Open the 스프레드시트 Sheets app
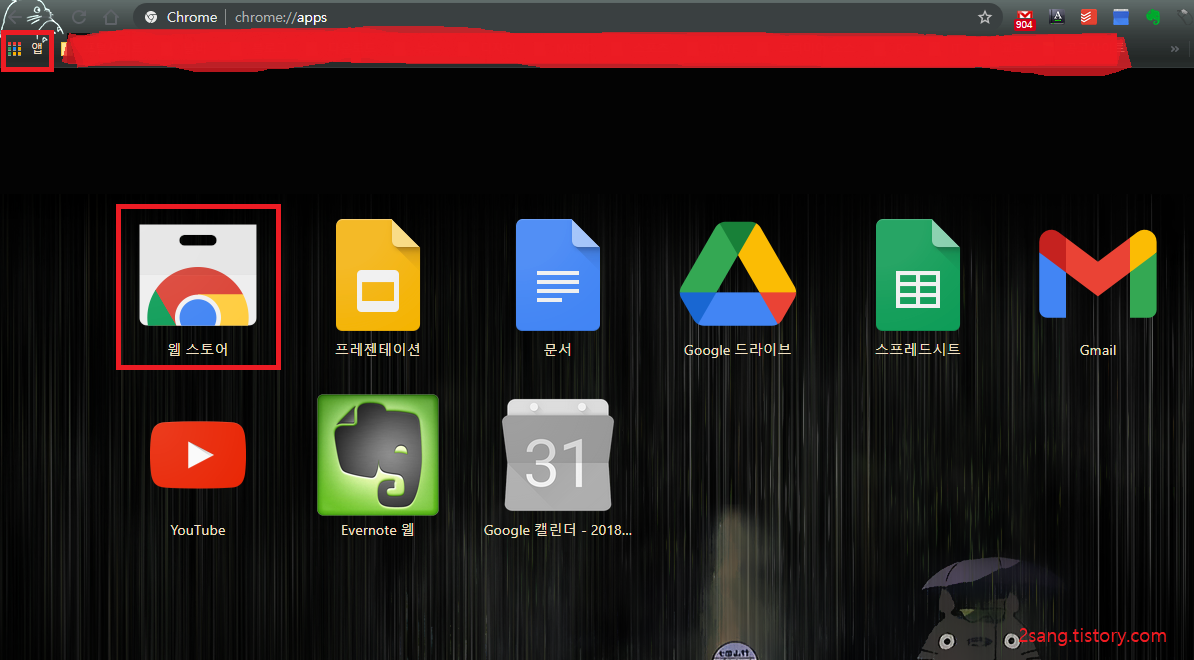 (x=918, y=289)
